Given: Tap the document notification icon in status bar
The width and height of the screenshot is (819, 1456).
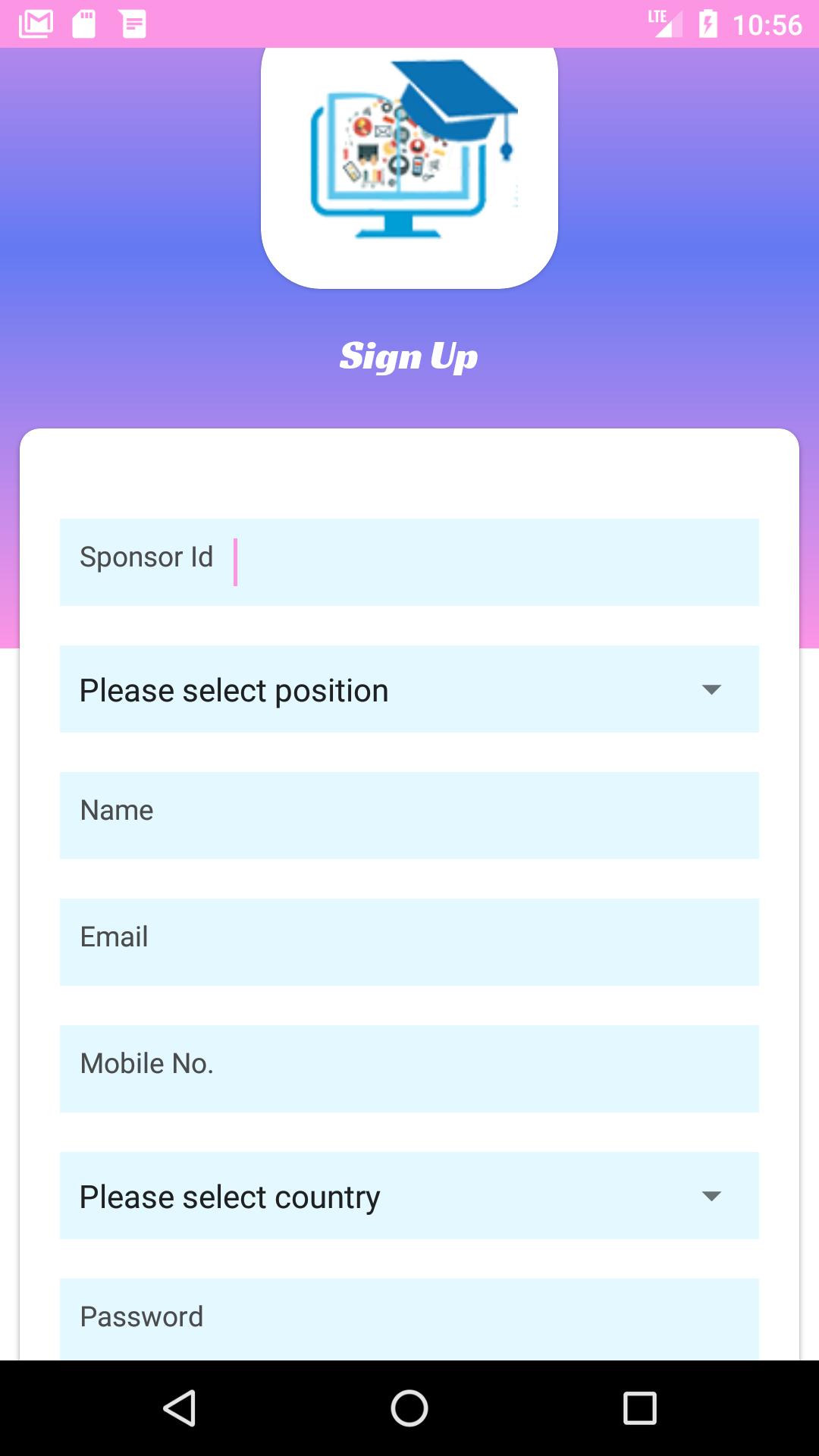Looking at the screenshot, I should 133,24.
